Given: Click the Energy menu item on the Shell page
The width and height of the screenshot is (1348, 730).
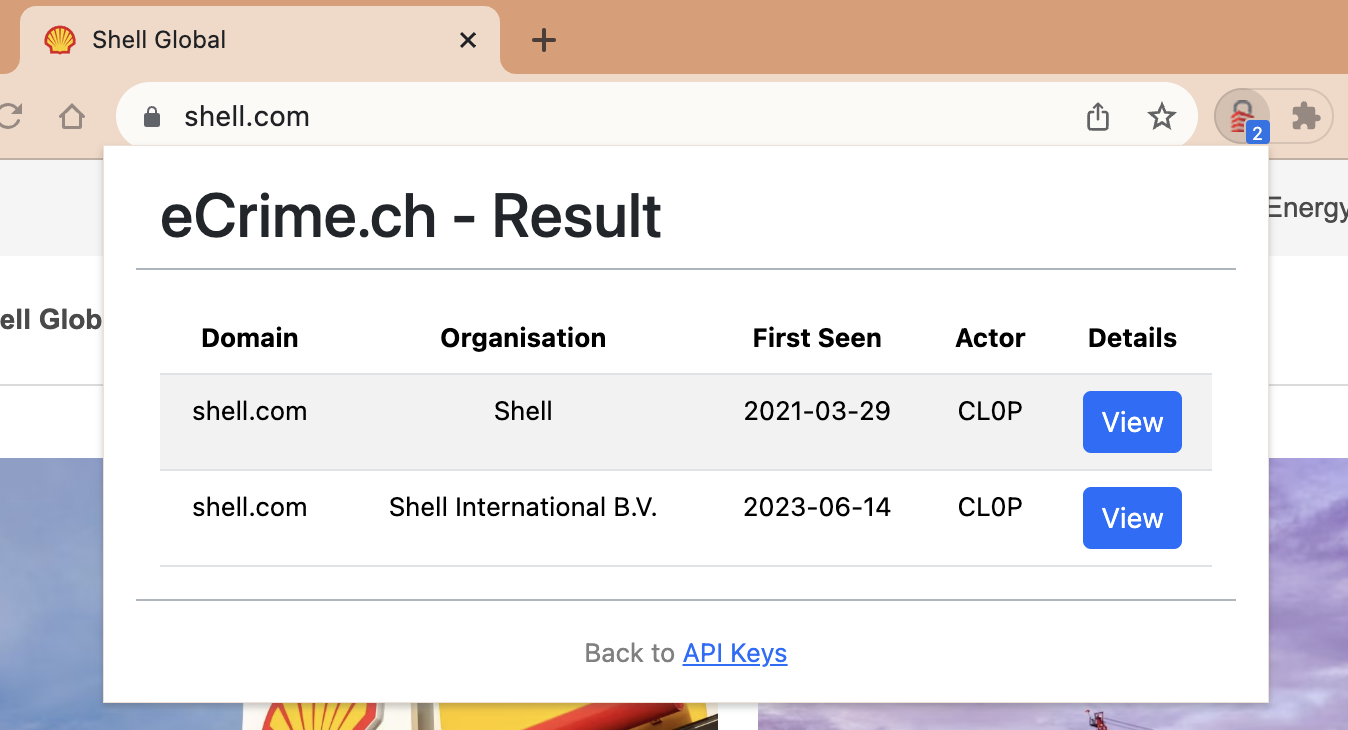Looking at the screenshot, I should 1307,208.
